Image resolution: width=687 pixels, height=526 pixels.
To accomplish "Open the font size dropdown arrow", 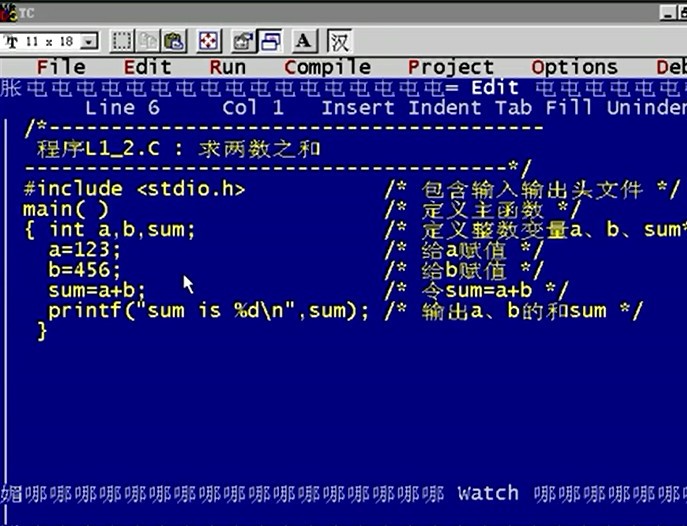I will click(x=89, y=42).
